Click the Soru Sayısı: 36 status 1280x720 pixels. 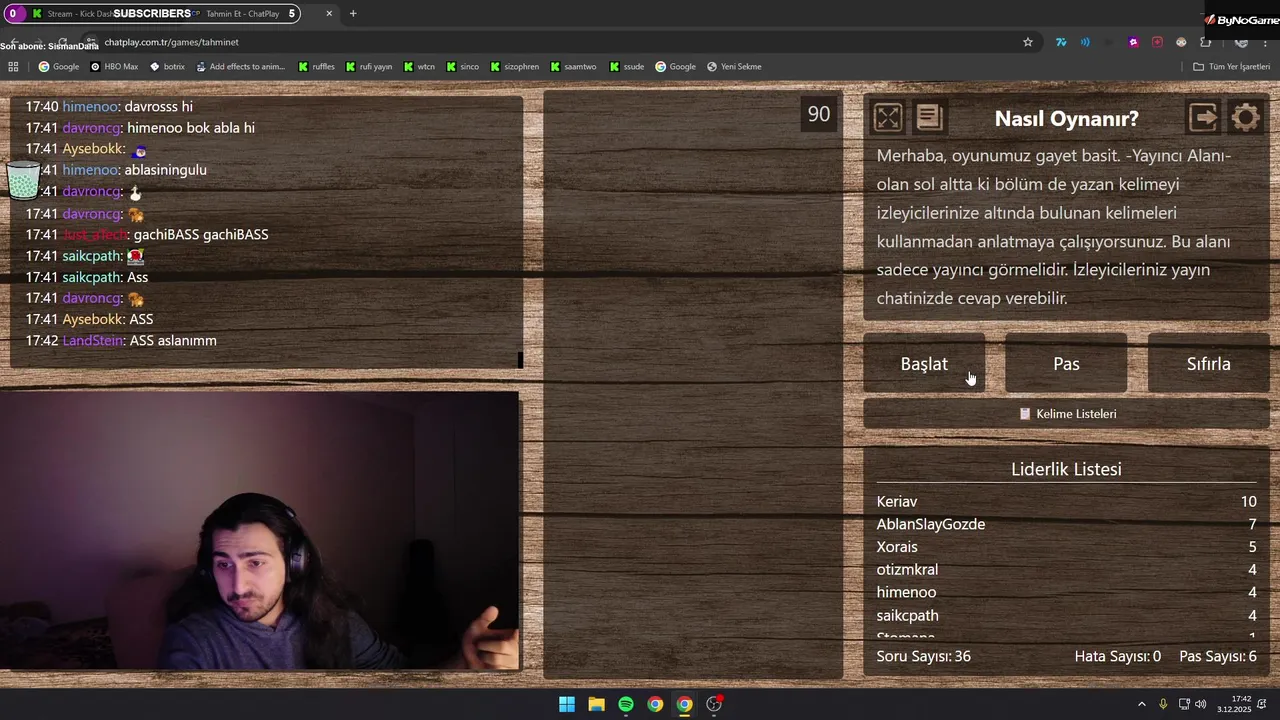pos(923,657)
